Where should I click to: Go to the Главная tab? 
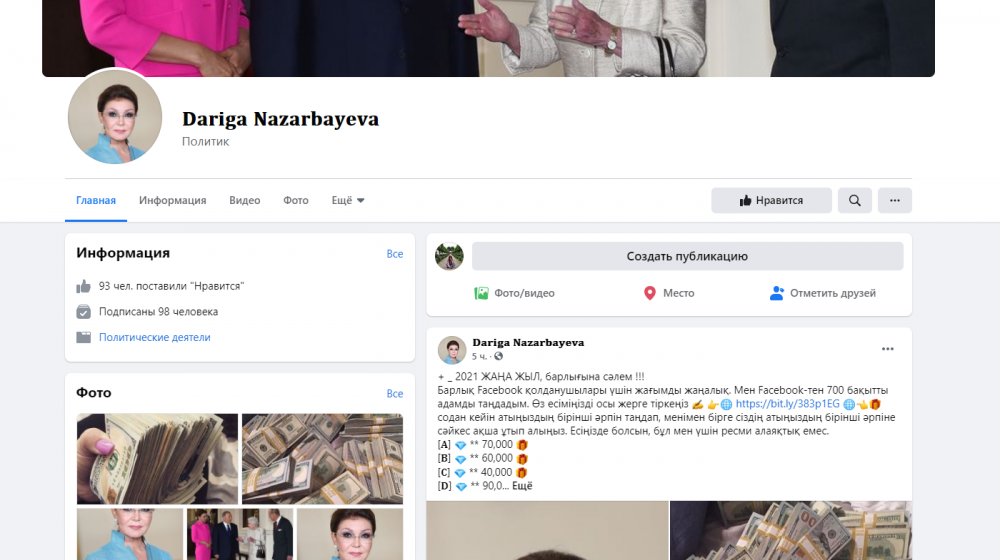tap(96, 201)
